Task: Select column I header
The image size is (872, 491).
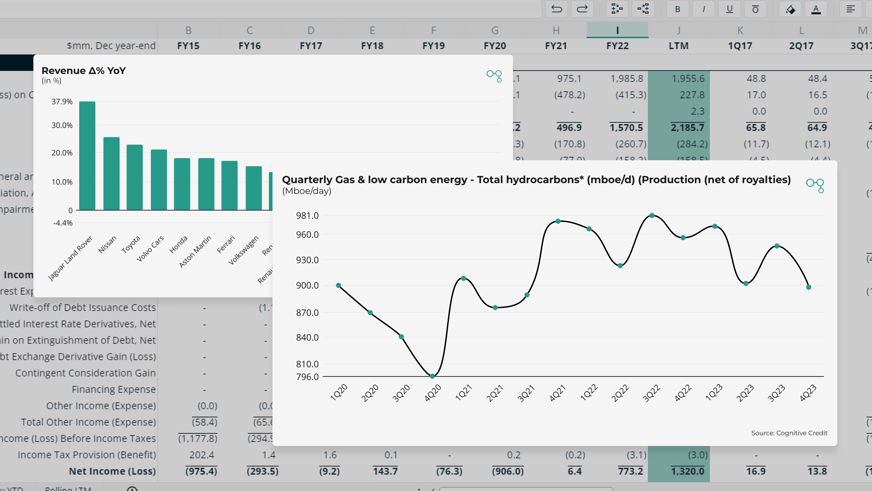Action: coord(617,30)
